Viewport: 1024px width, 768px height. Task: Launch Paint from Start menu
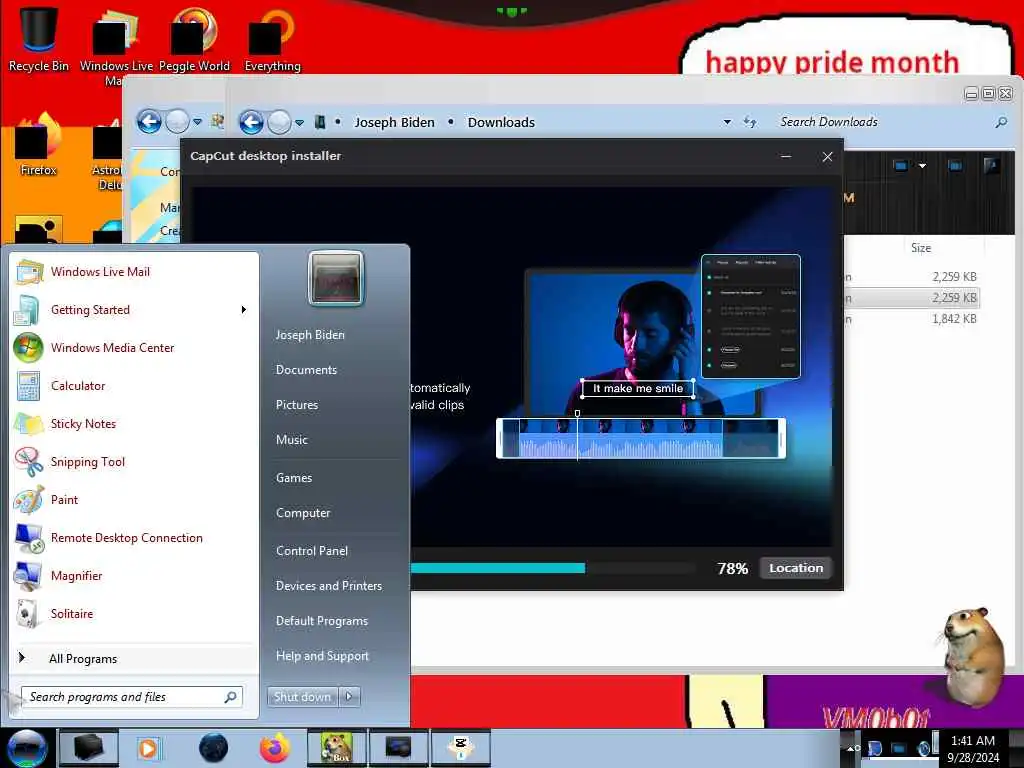(135, 500)
